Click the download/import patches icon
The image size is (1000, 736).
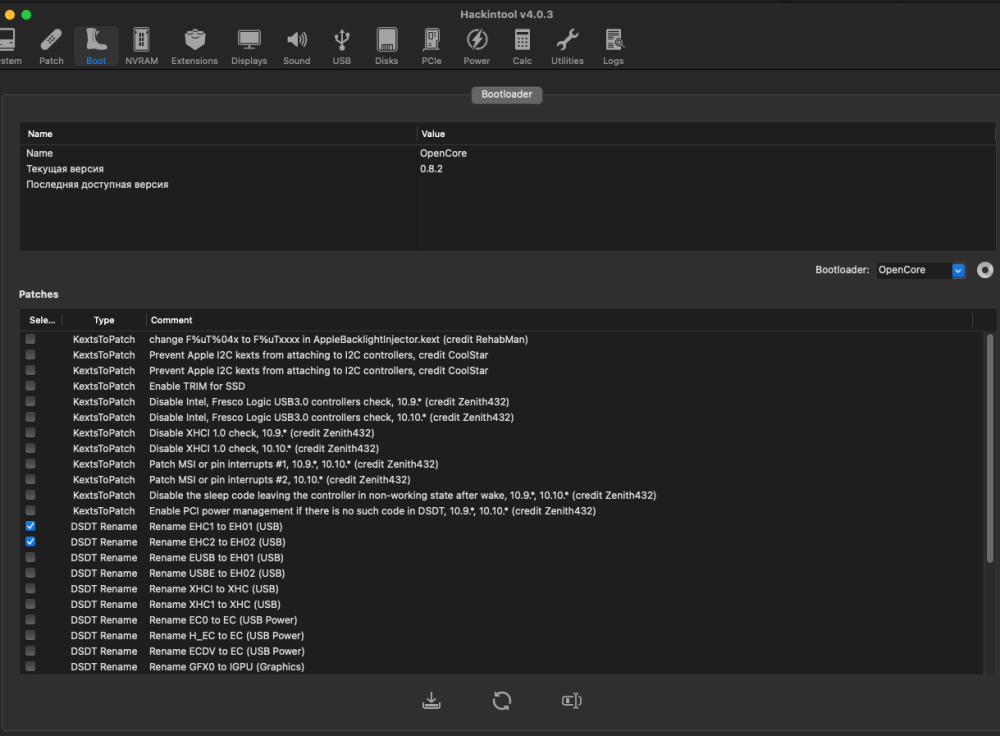(431, 700)
